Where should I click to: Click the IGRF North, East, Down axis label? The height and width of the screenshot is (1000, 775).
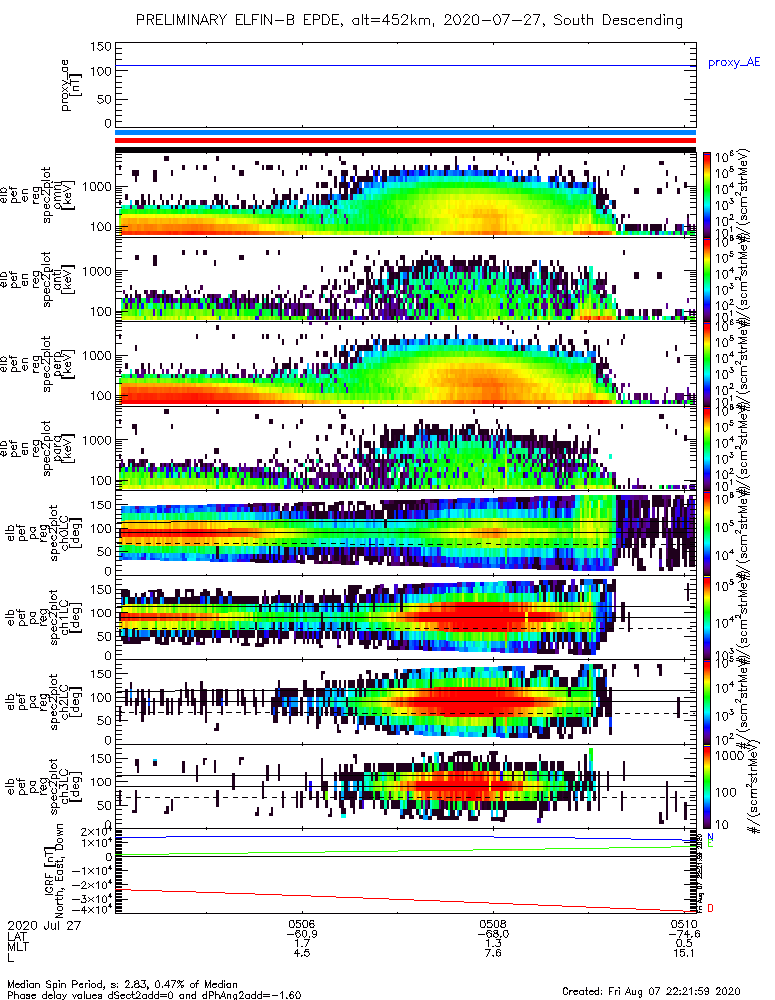pyautogui.click(x=55, y=871)
